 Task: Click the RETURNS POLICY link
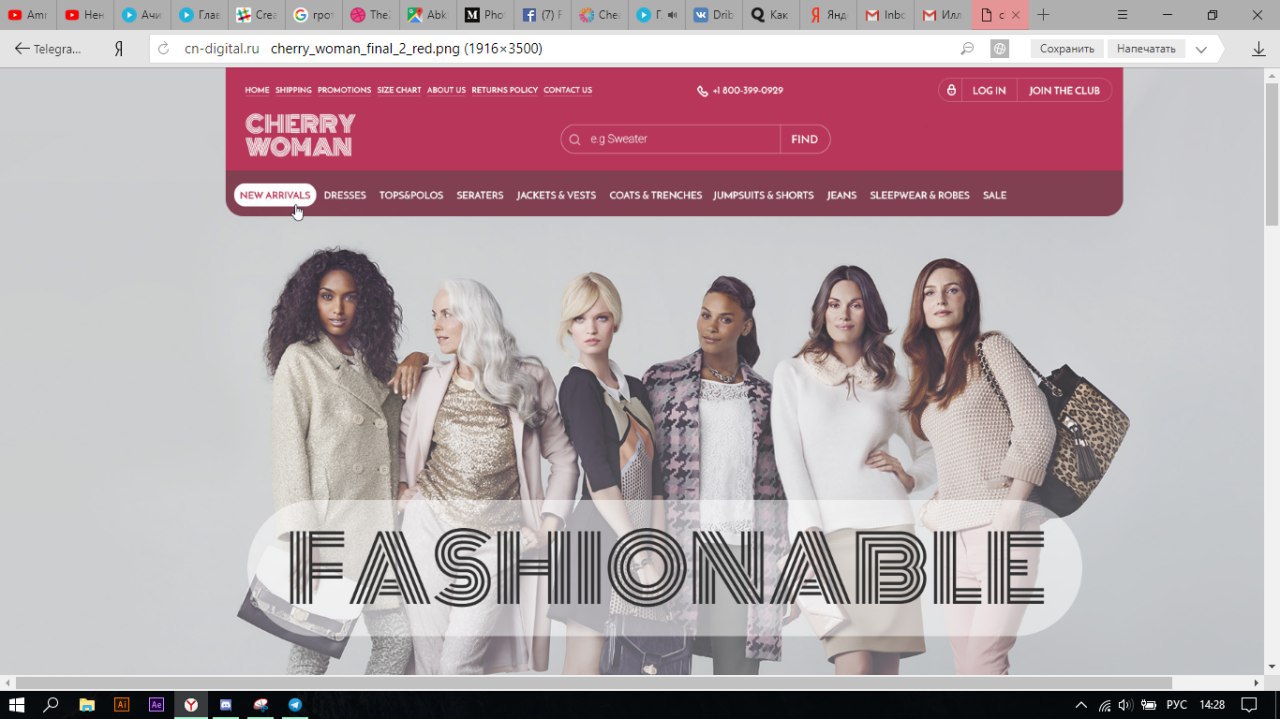[x=505, y=90]
